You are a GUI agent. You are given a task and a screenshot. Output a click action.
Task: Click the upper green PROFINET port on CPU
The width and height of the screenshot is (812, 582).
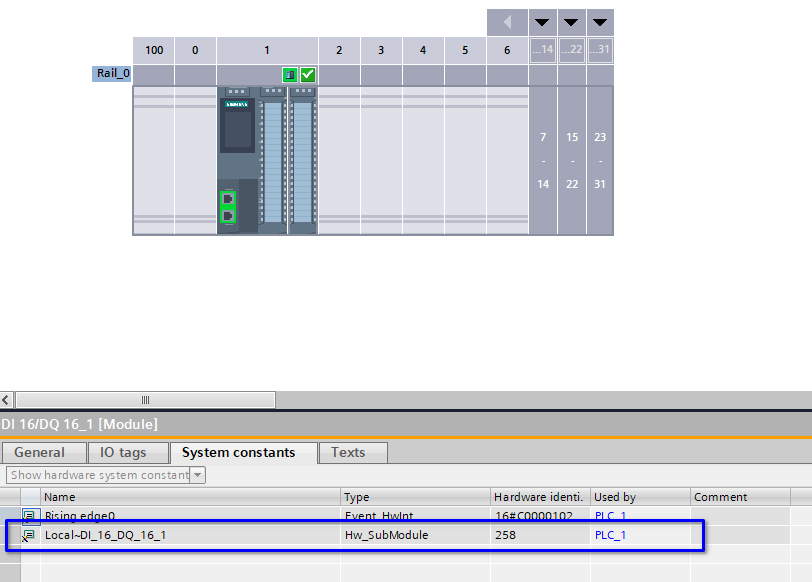point(228,198)
